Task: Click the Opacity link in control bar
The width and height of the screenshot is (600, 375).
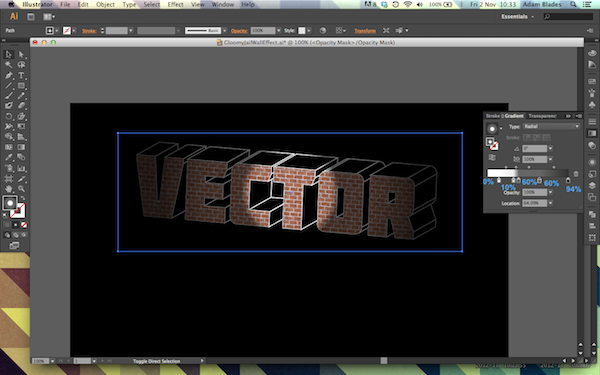Action: [x=239, y=31]
